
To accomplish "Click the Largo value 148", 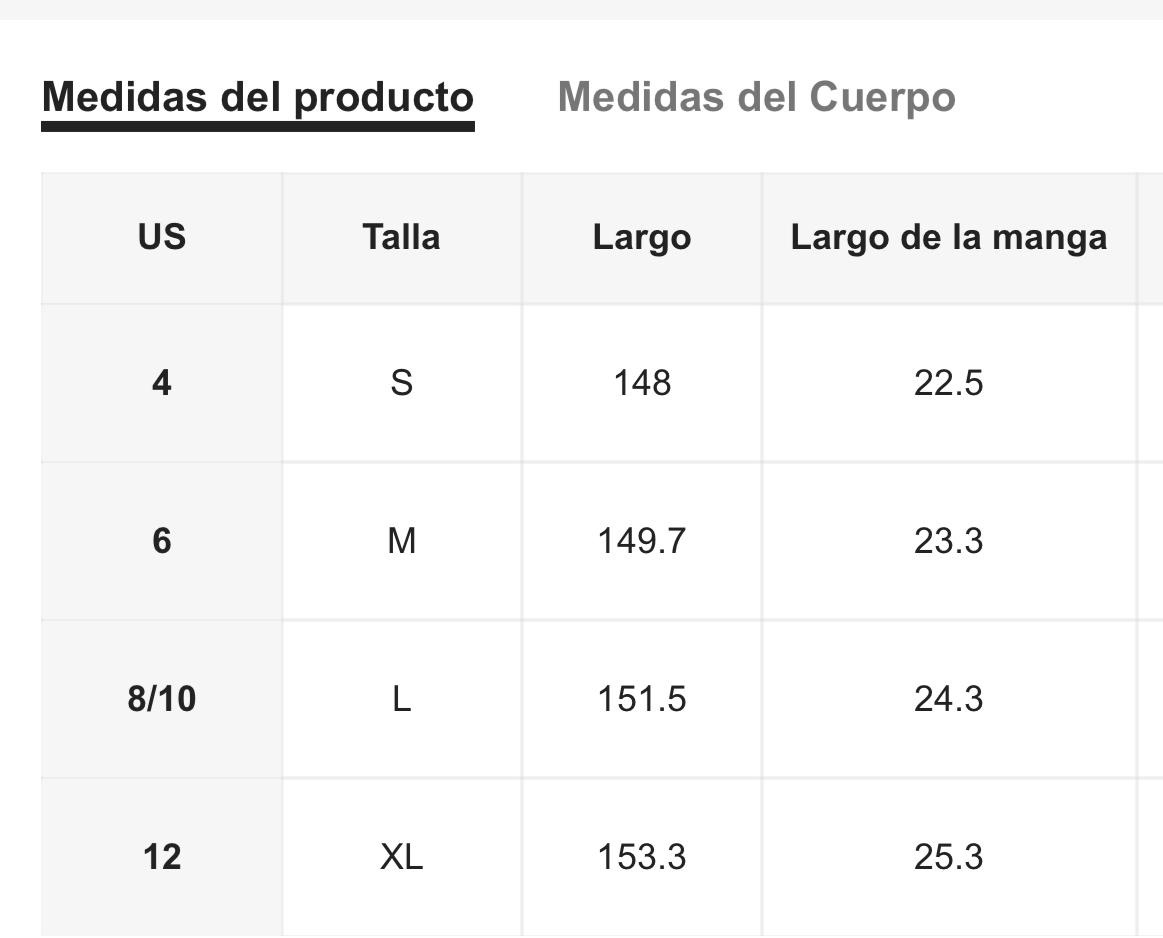I will coord(642,383).
